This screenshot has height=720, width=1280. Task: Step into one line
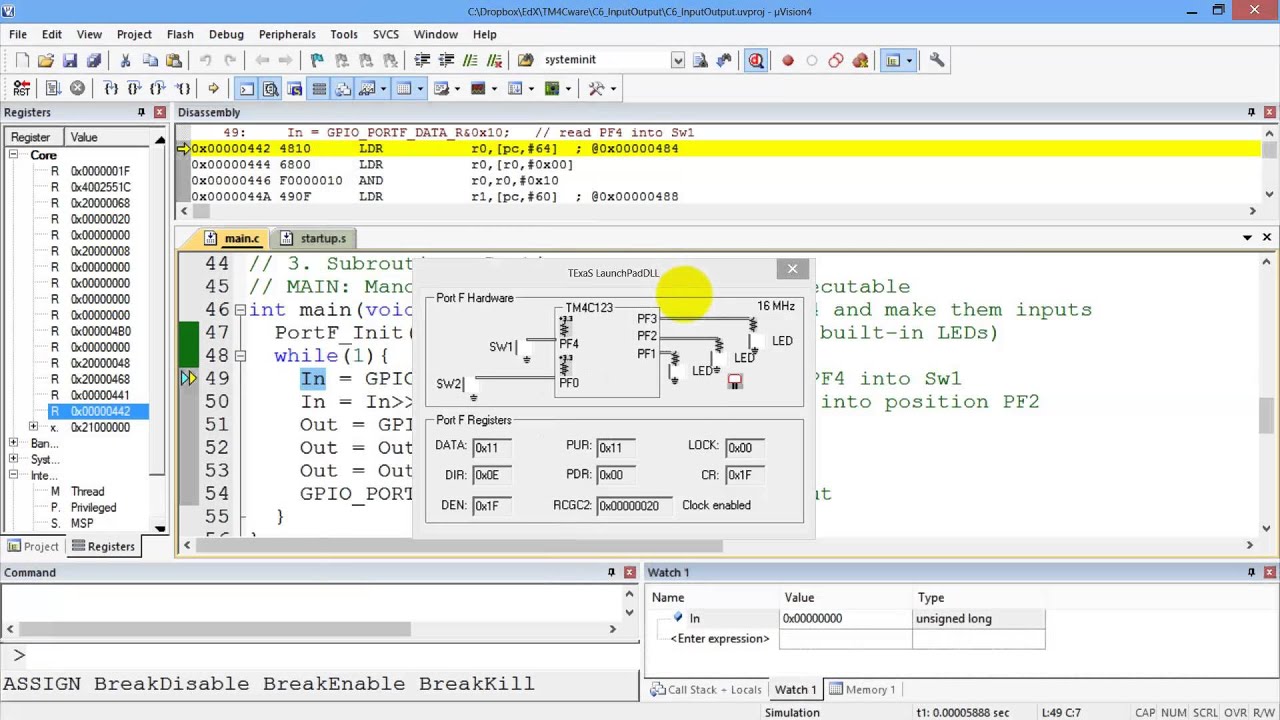(111, 89)
